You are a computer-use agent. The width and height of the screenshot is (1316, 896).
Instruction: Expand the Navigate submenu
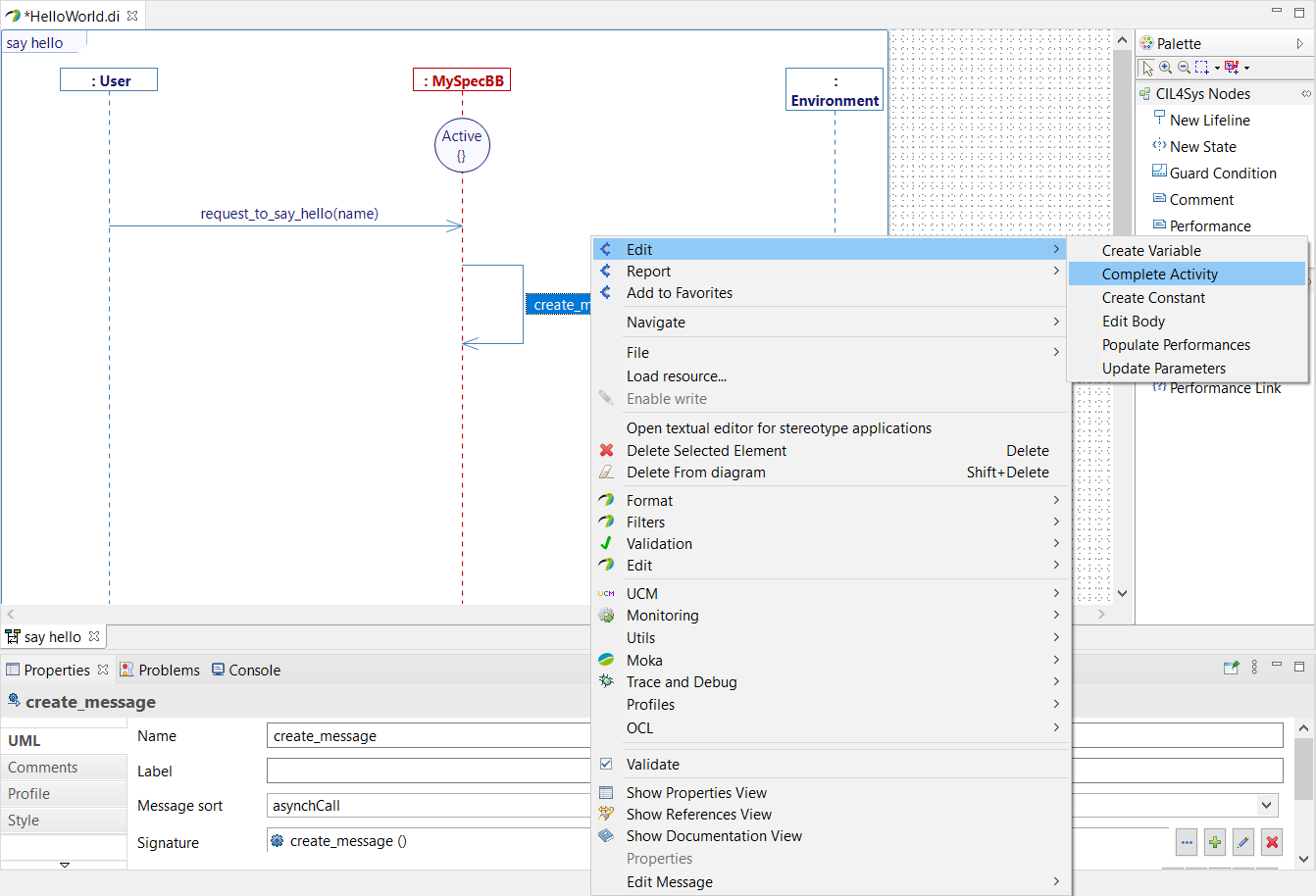tap(831, 322)
